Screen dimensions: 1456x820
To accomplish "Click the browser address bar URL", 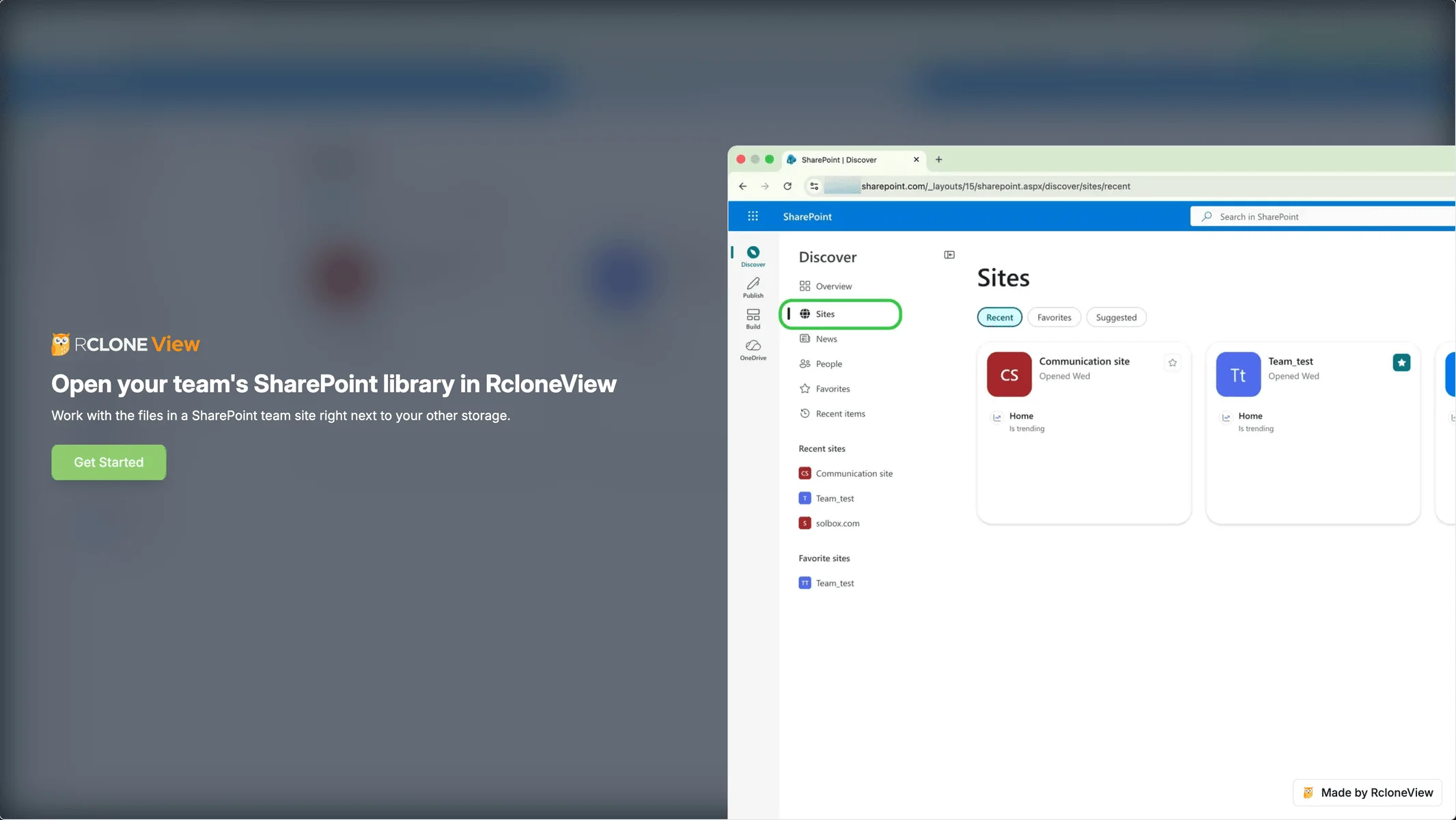I will [996, 187].
